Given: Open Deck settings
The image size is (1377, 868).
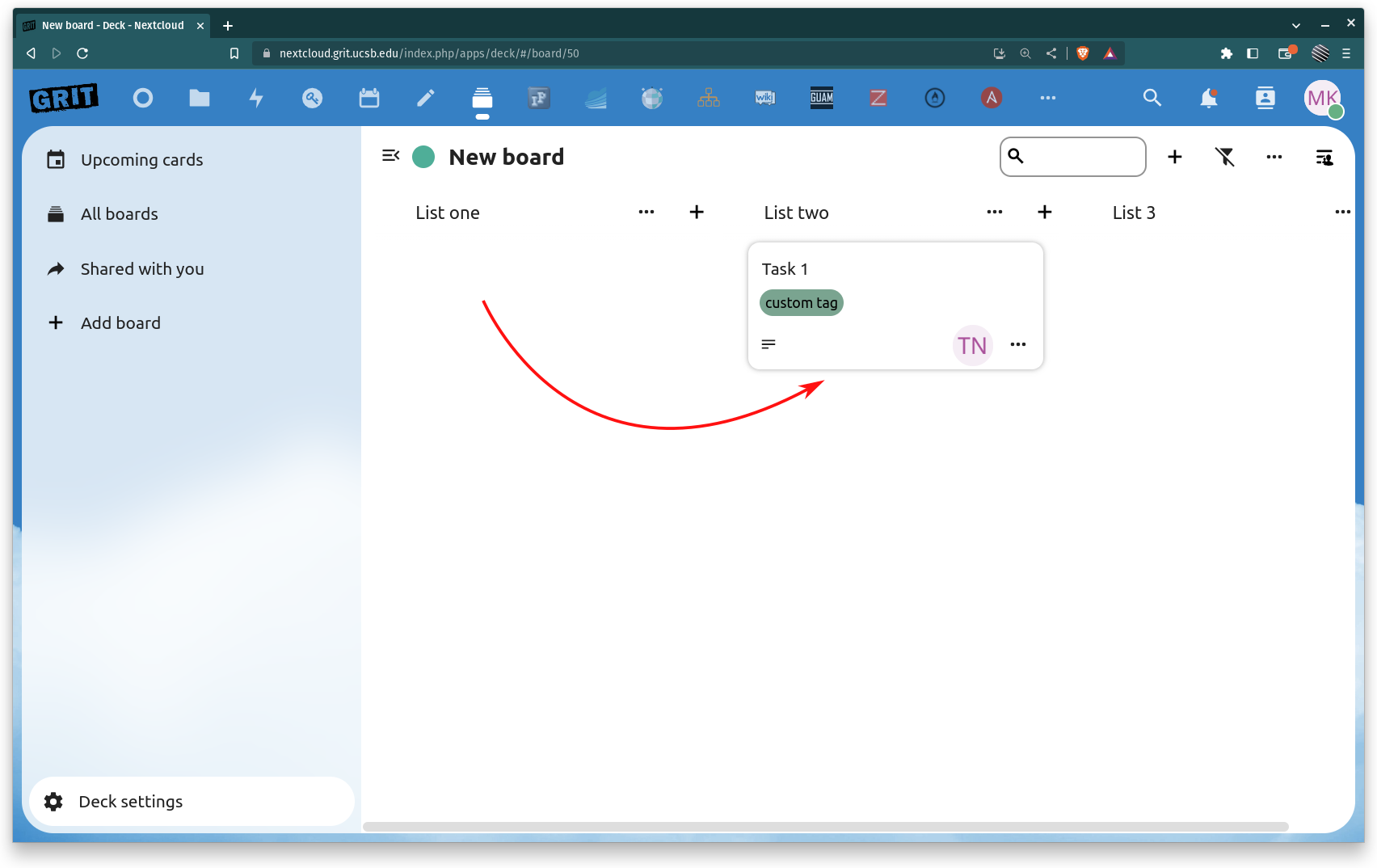Looking at the screenshot, I should pyautogui.click(x=192, y=802).
